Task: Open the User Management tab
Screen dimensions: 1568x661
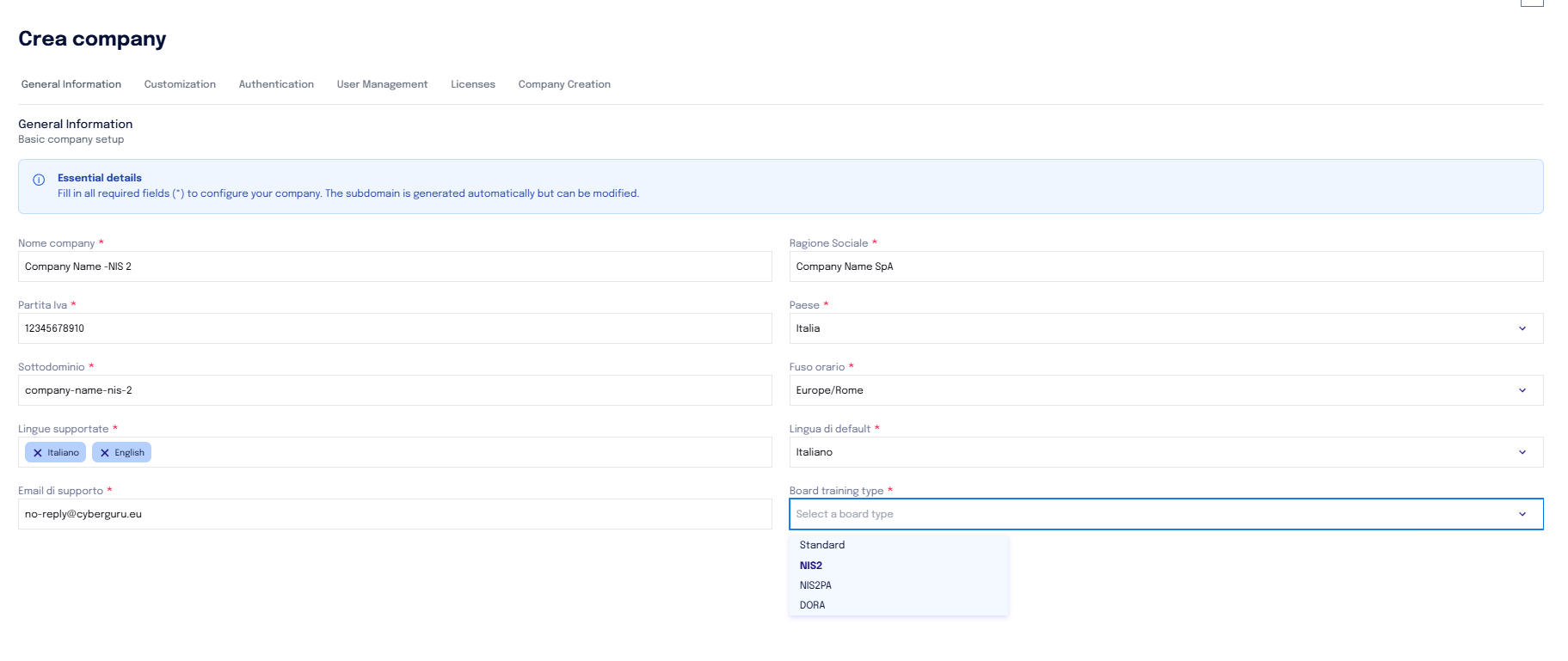Action: pyautogui.click(x=382, y=84)
